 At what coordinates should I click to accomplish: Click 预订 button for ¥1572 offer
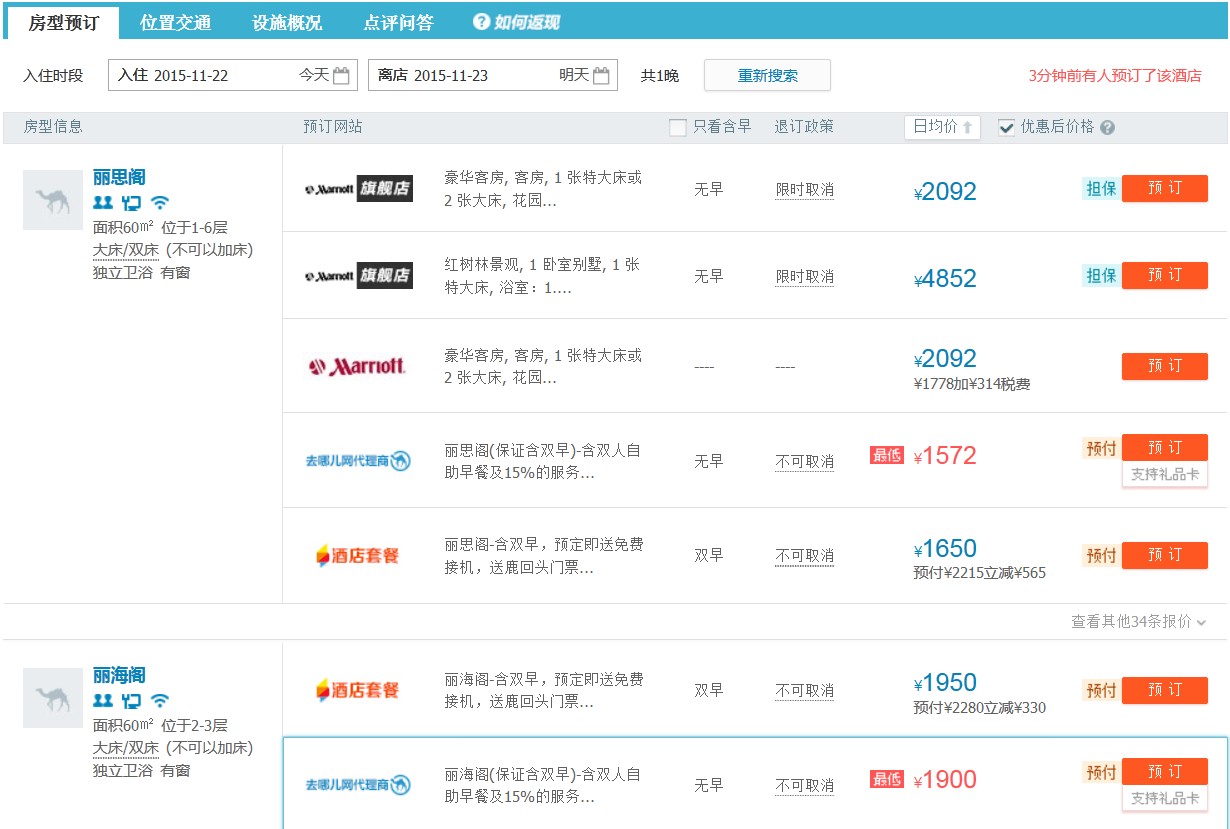[x=1164, y=447]
